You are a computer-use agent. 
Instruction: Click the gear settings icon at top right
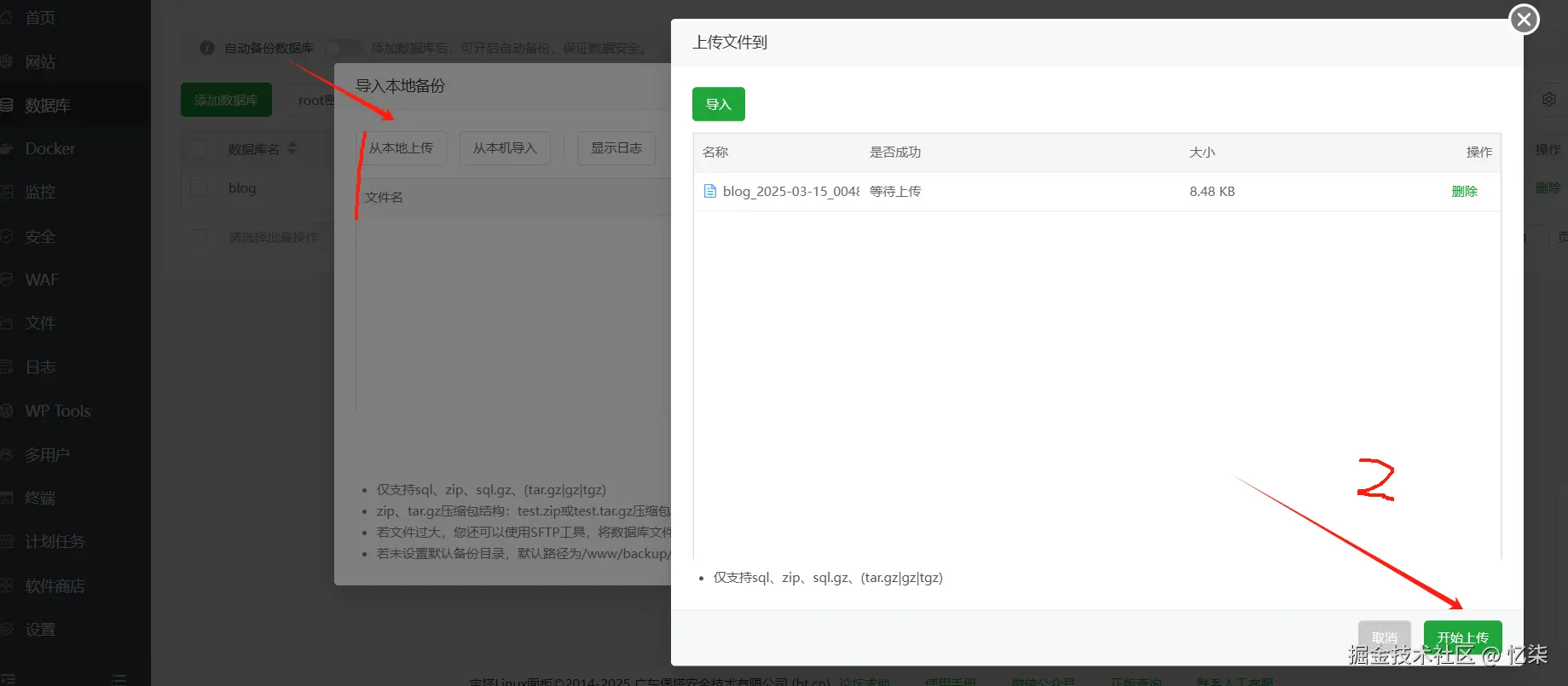point(1549,100)
